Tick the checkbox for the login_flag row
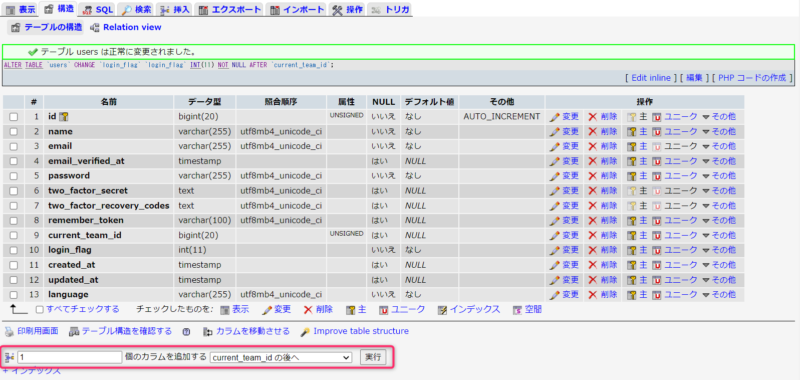 [x=14, y=250]
